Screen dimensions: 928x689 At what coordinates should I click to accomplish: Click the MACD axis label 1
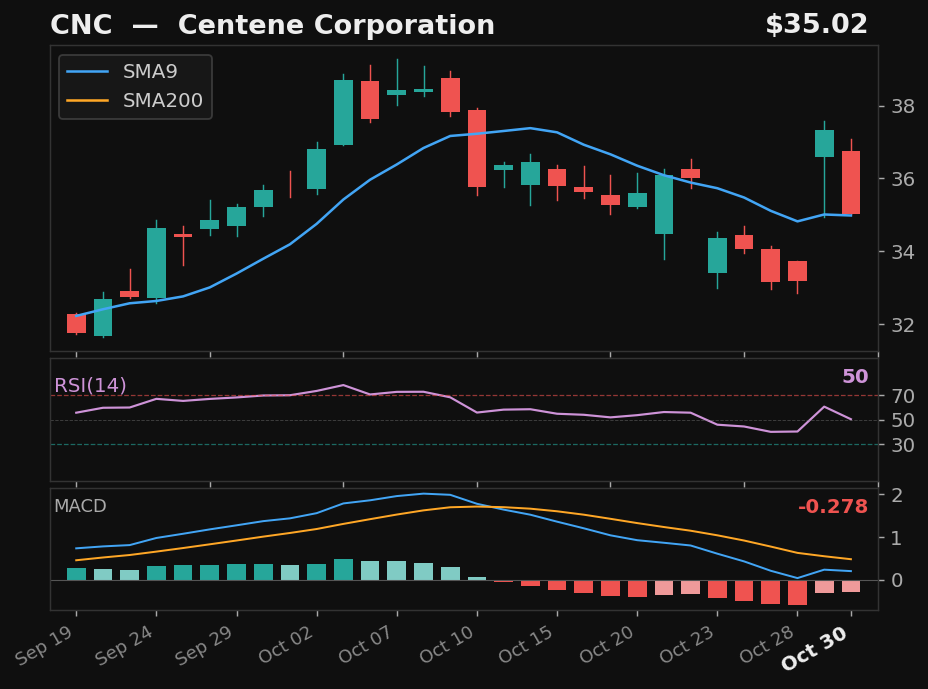pyautogui.click(x=897, y=538)
